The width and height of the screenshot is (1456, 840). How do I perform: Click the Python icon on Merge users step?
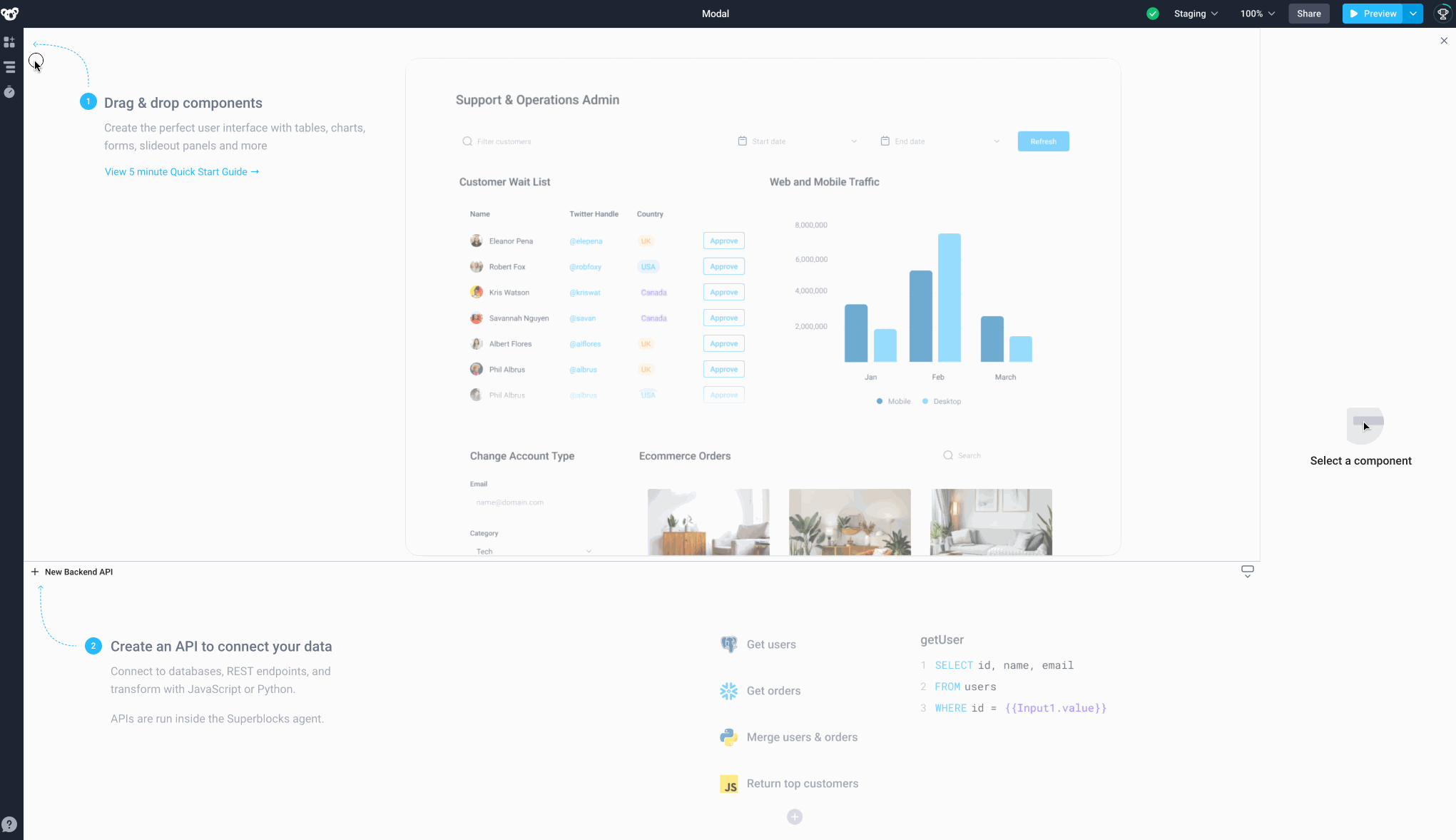pos(728,737)
